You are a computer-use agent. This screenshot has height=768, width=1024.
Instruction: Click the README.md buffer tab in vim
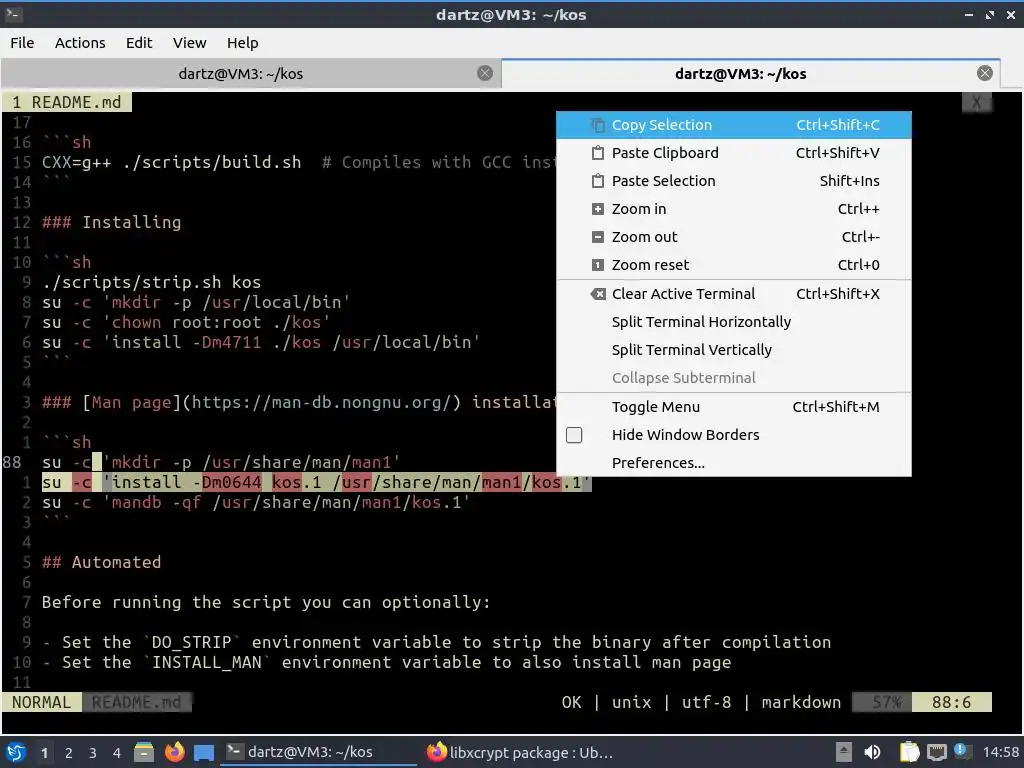coord(67,103)
